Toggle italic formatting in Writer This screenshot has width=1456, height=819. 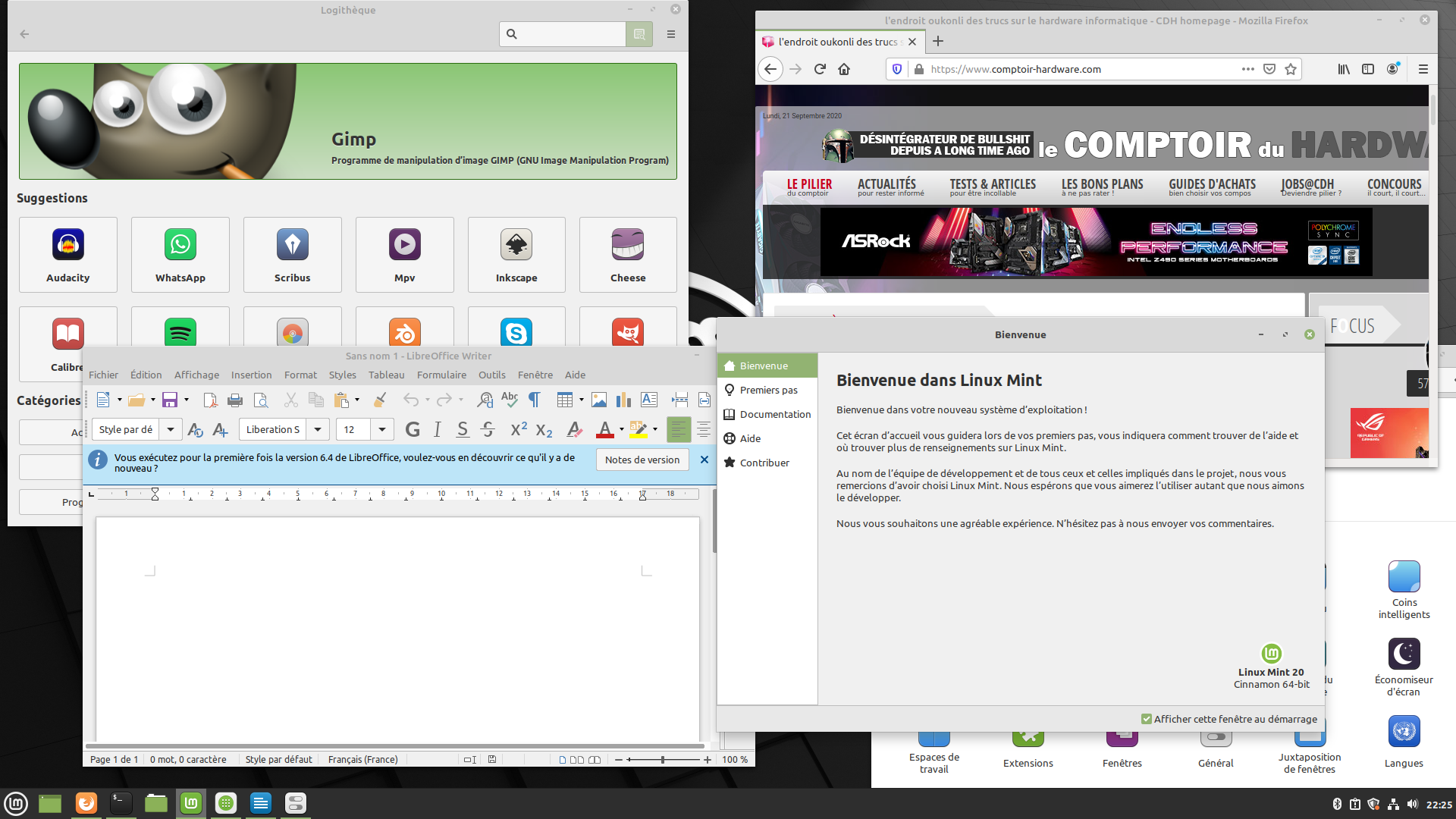point(438,429)
